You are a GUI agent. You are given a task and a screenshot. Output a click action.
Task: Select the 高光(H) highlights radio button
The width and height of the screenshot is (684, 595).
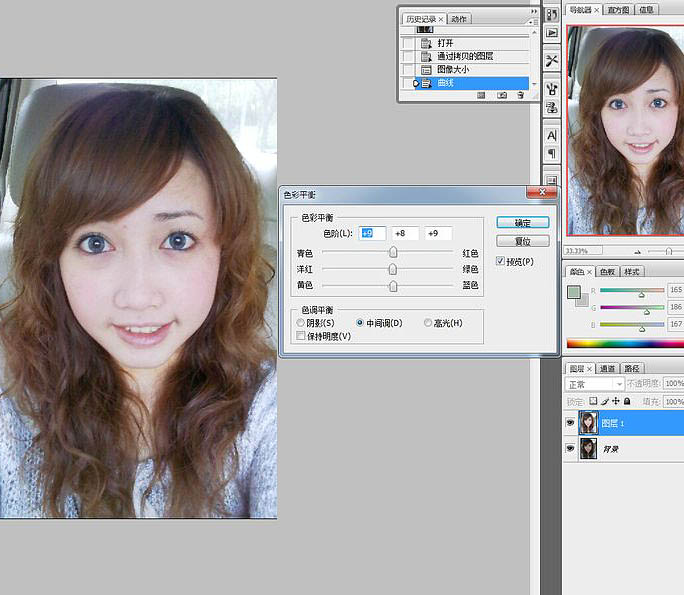[x=429, y=323]
